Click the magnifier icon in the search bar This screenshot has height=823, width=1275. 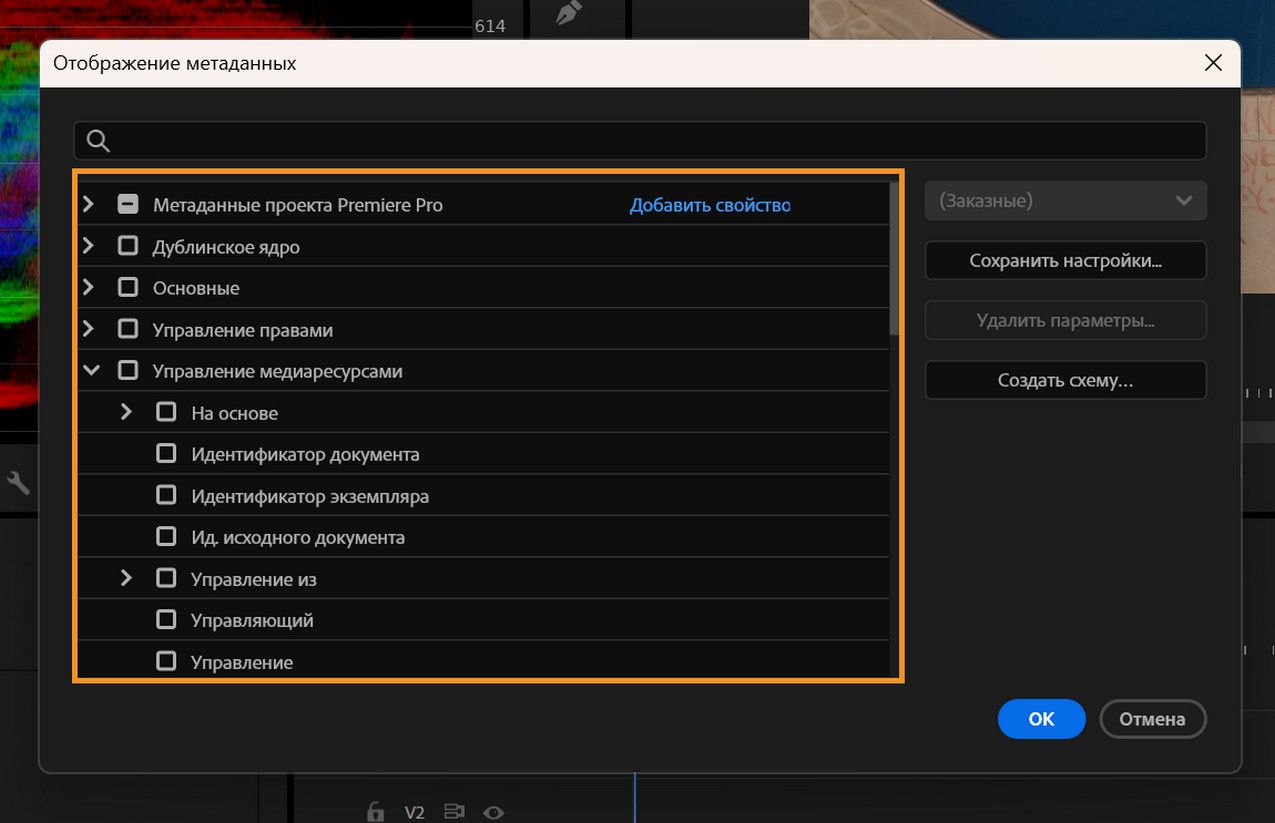pos(97,140)
